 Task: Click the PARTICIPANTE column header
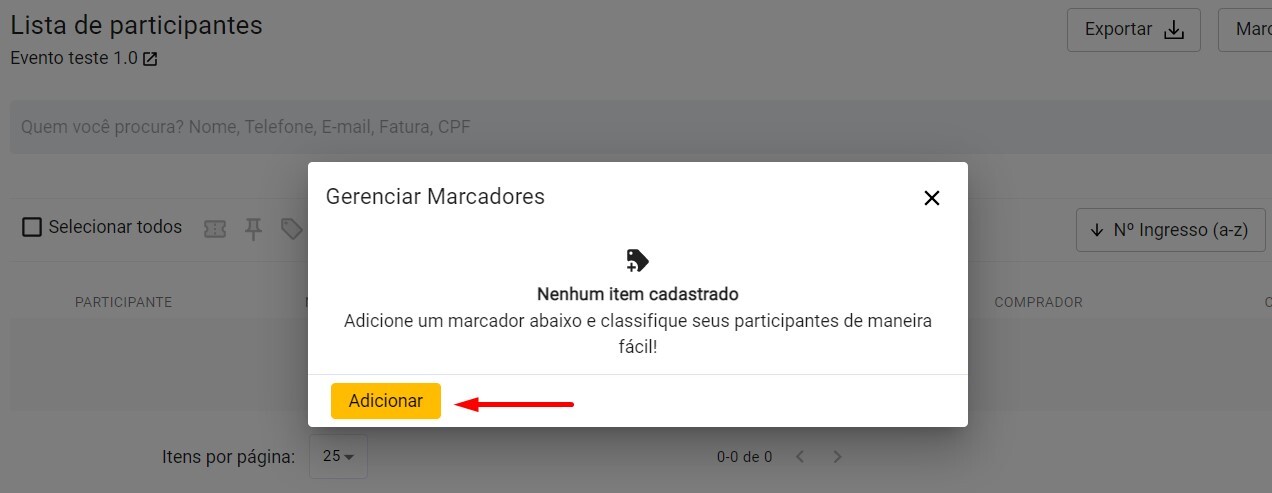tap(124, 302)
